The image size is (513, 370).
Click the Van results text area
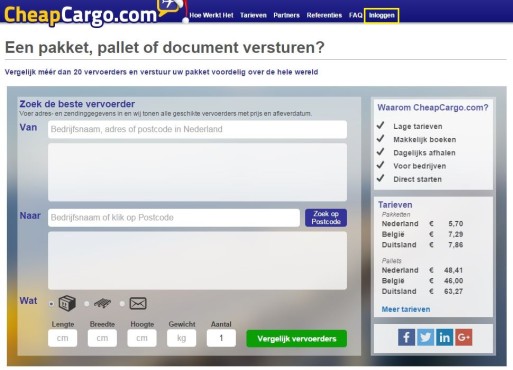(x=197, y=172)
